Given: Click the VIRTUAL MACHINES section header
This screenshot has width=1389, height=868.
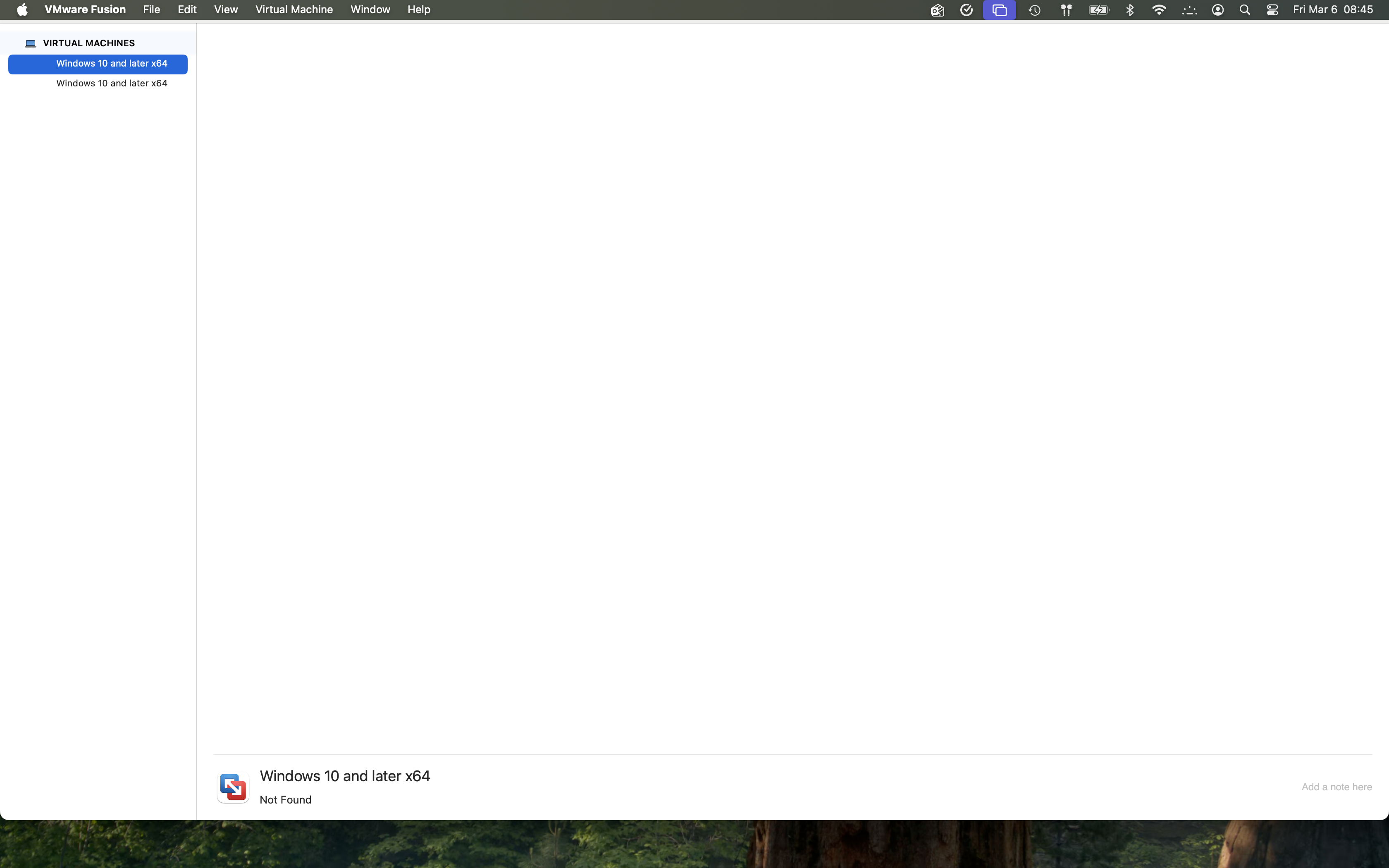Looking at the screenshot, I should tap(88, 44).
